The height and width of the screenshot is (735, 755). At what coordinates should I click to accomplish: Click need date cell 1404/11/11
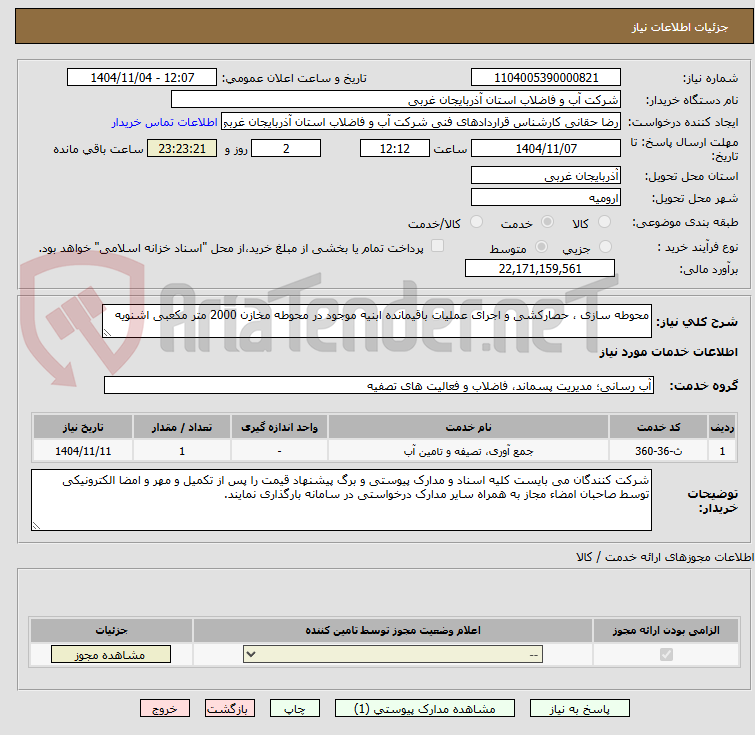[x=83, y=451]
